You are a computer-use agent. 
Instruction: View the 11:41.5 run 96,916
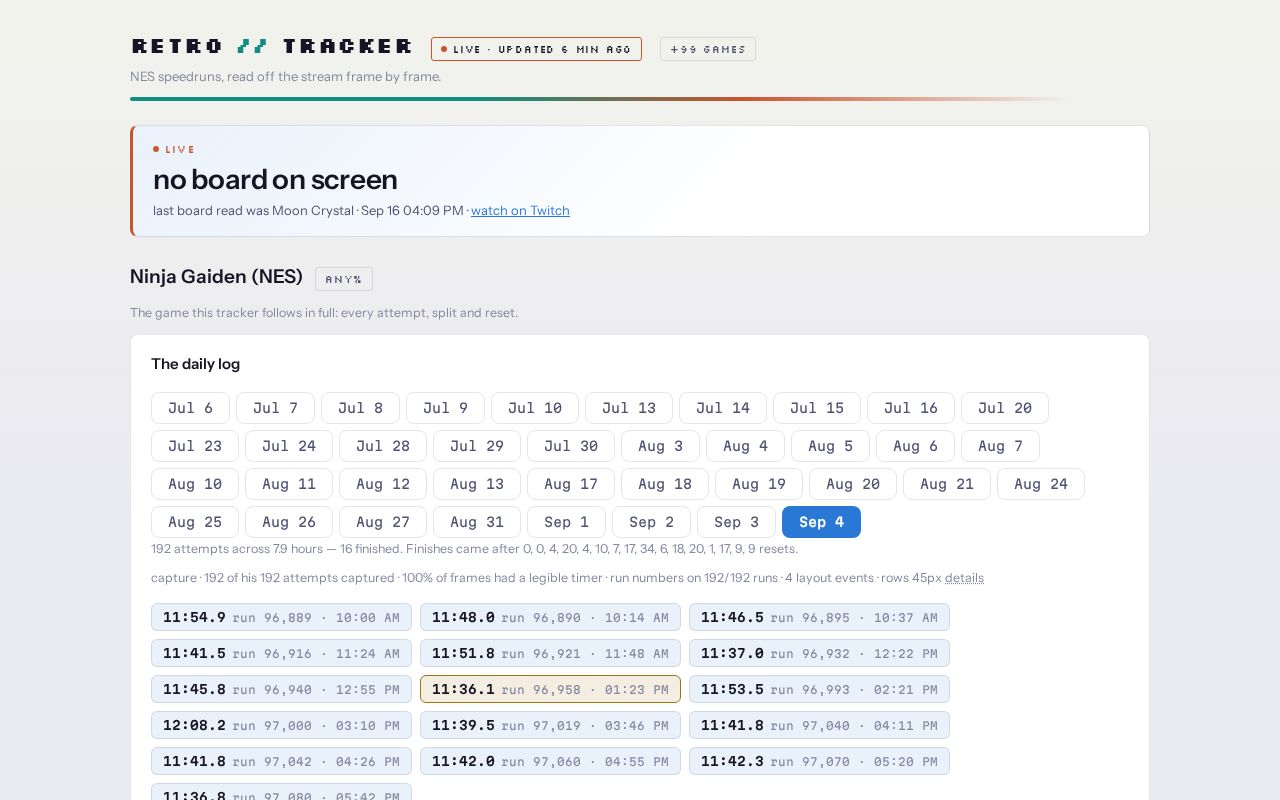tap(281, 653)
